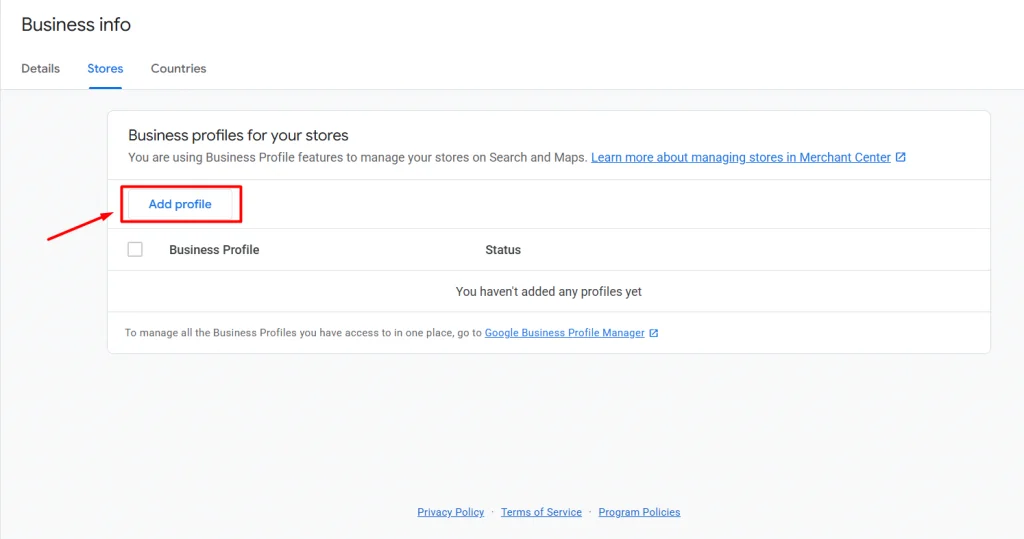Select the Stores tab
The height and width of the screenshot is (539, 1024).
105,69
